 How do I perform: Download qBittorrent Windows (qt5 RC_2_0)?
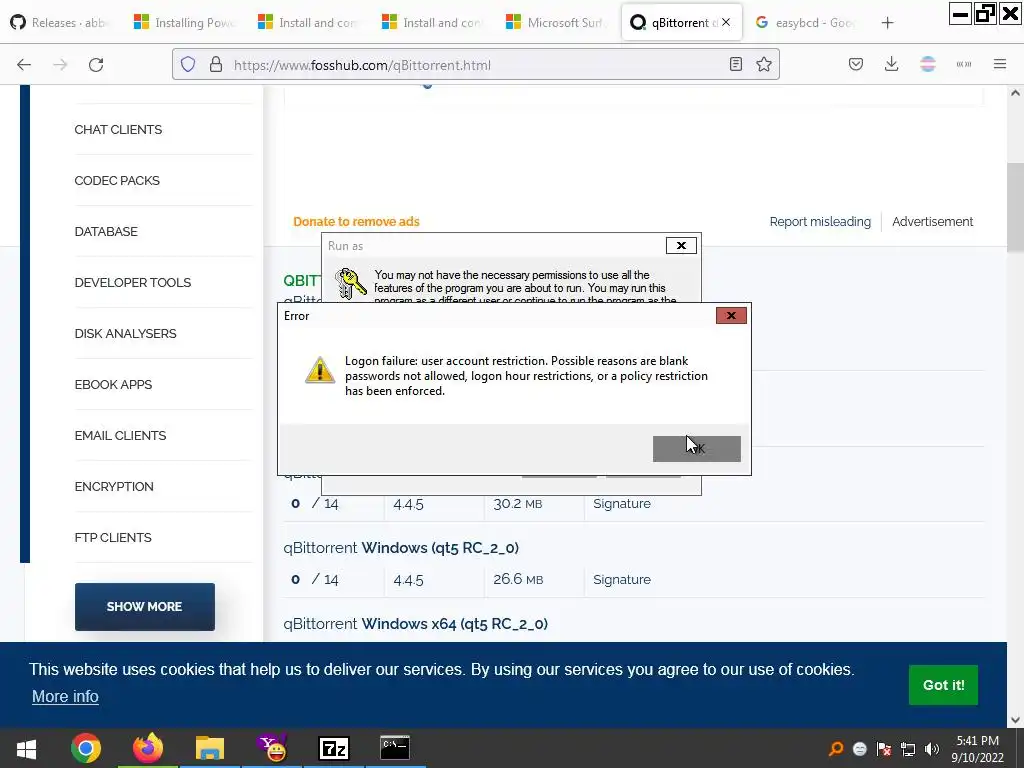(x=401, y=547)
